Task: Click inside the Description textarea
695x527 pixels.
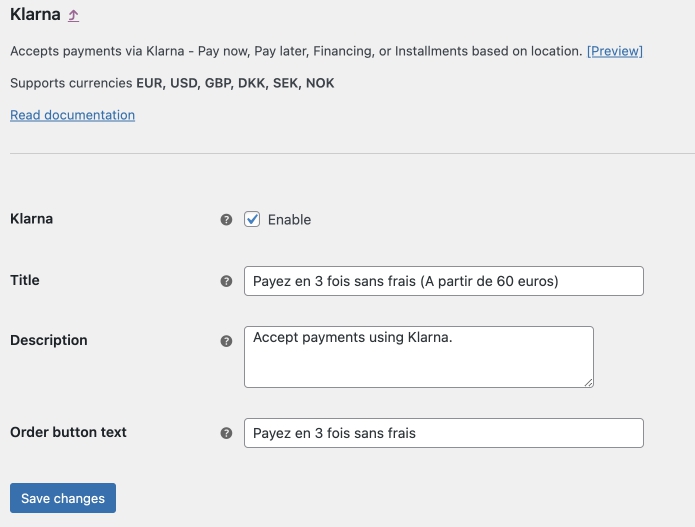Action: click(x=419, y=357)
